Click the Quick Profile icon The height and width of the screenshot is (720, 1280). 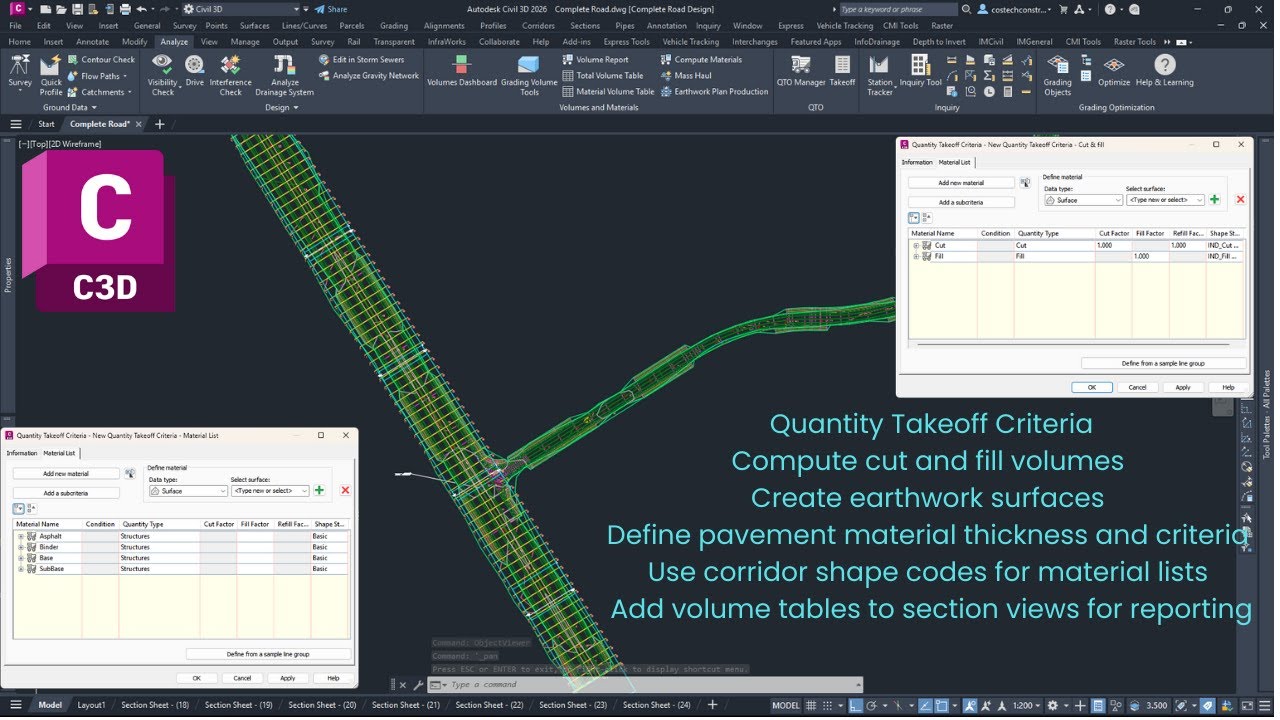(x=51, y=76)
